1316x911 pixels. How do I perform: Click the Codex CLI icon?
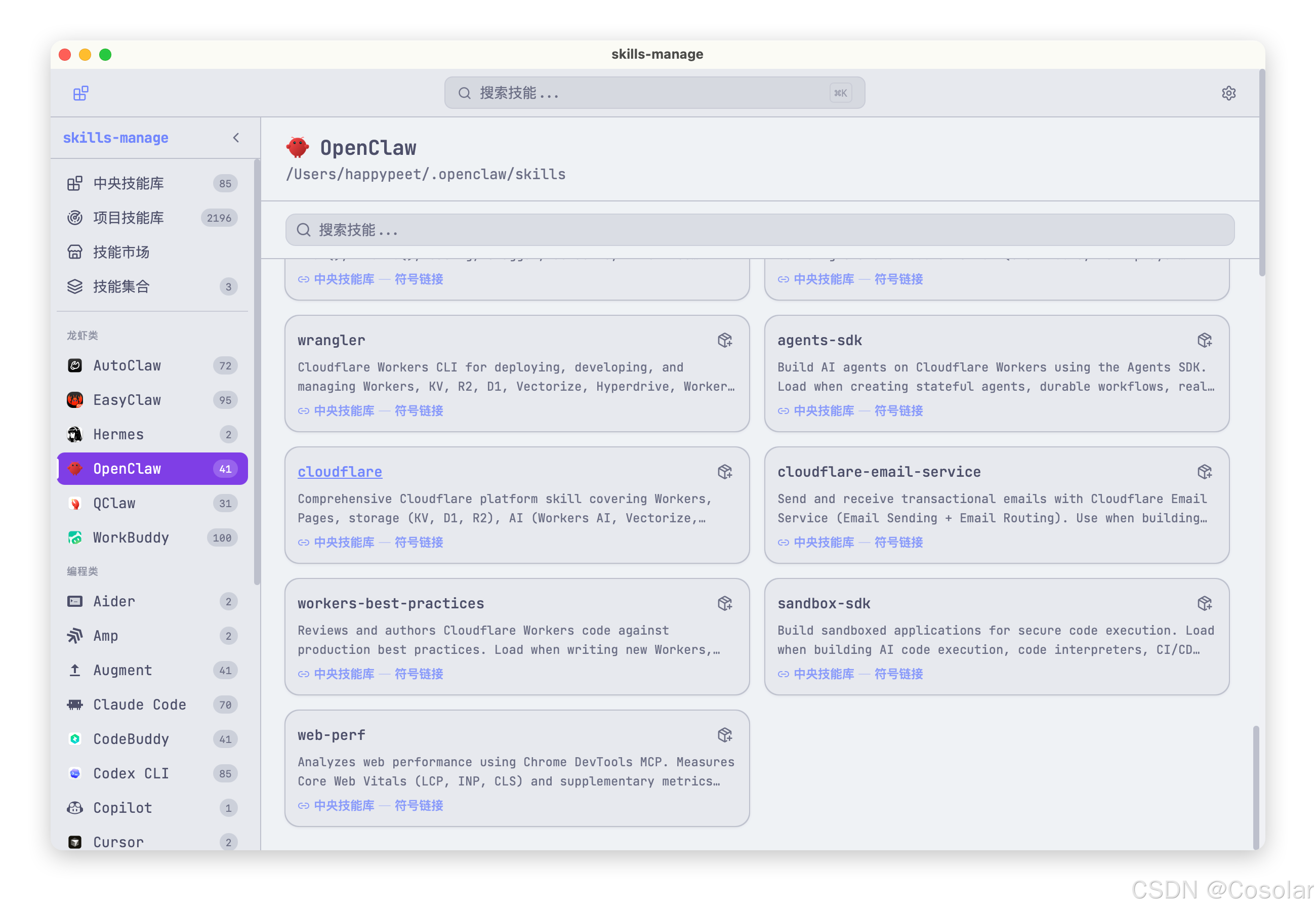(75, 773)
